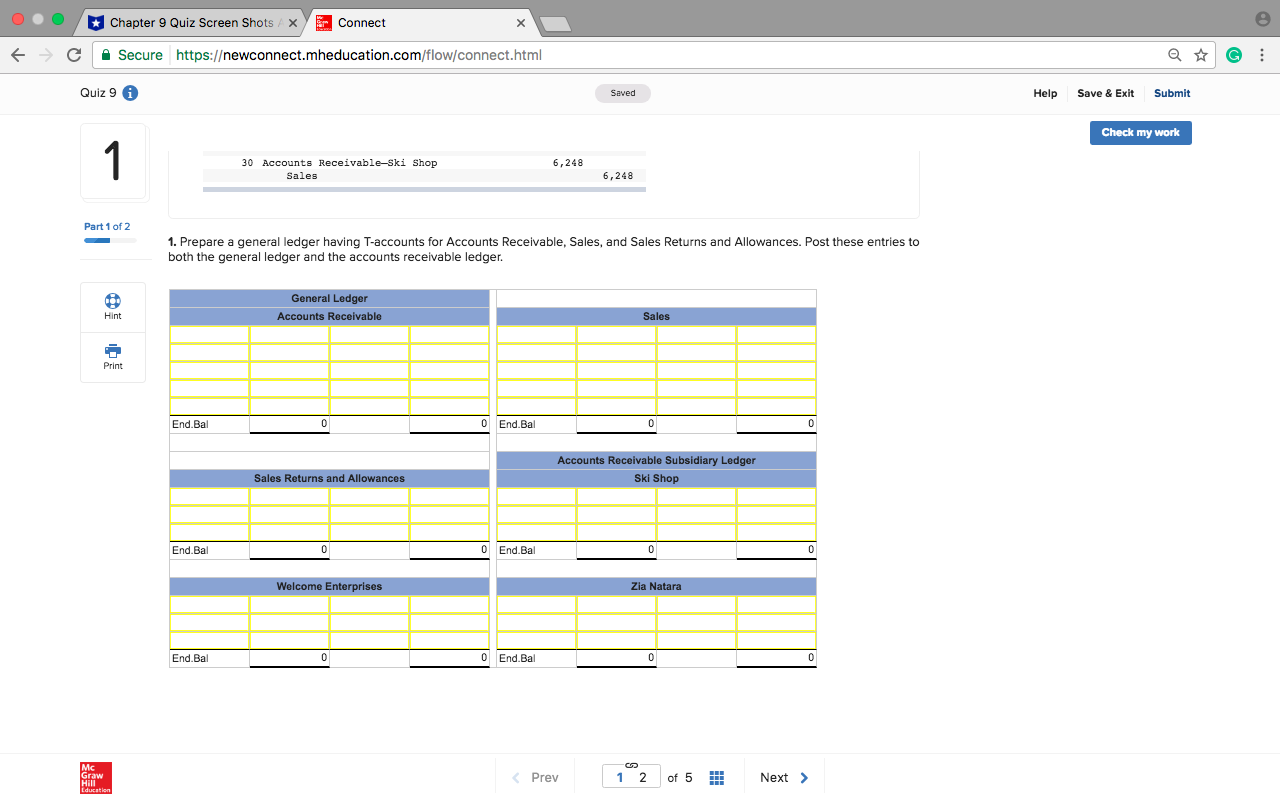Click the Print icon in sidebar
This screenshot has height=800, width=1280.
coord(113,351)
